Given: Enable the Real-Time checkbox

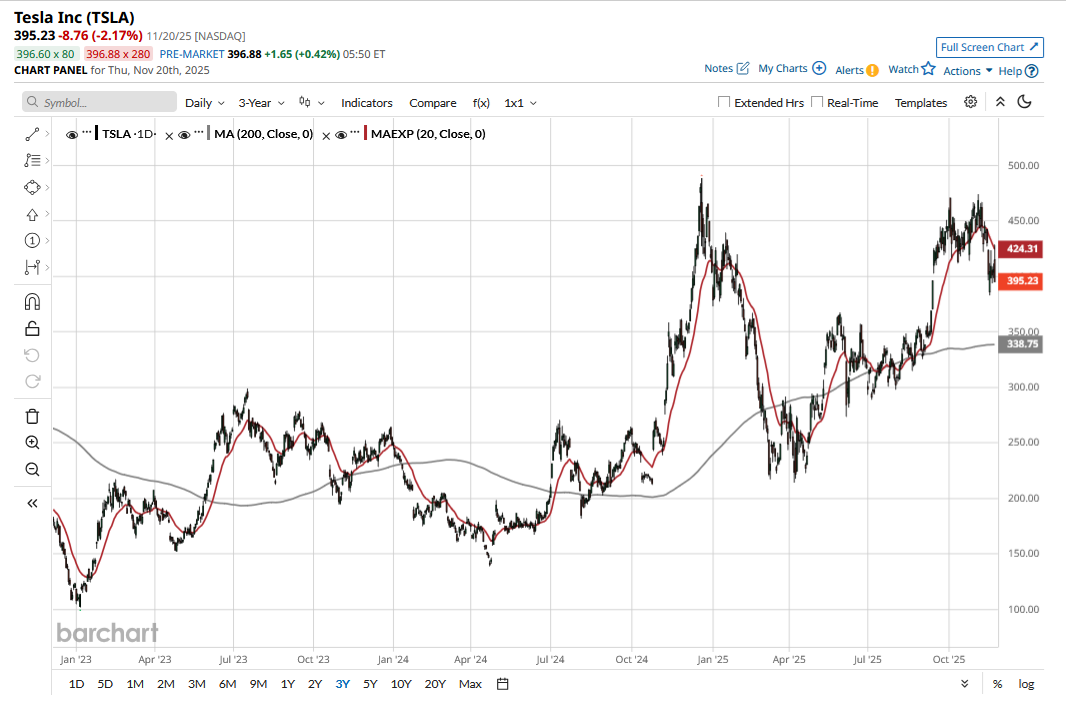Looking at the screenshot, I should [817, 102].
